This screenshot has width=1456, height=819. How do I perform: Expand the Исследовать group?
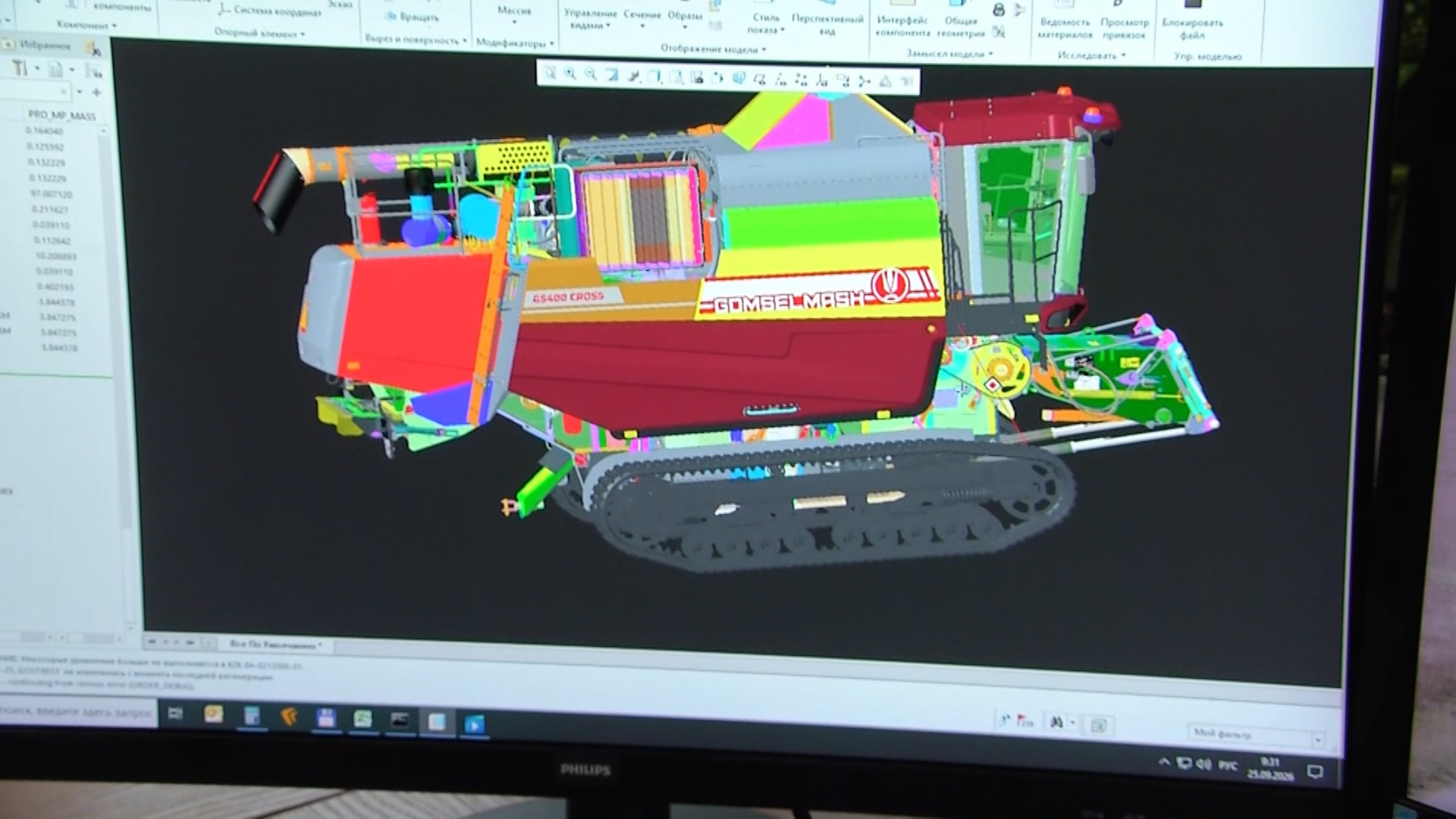(x=1091, y=55)
